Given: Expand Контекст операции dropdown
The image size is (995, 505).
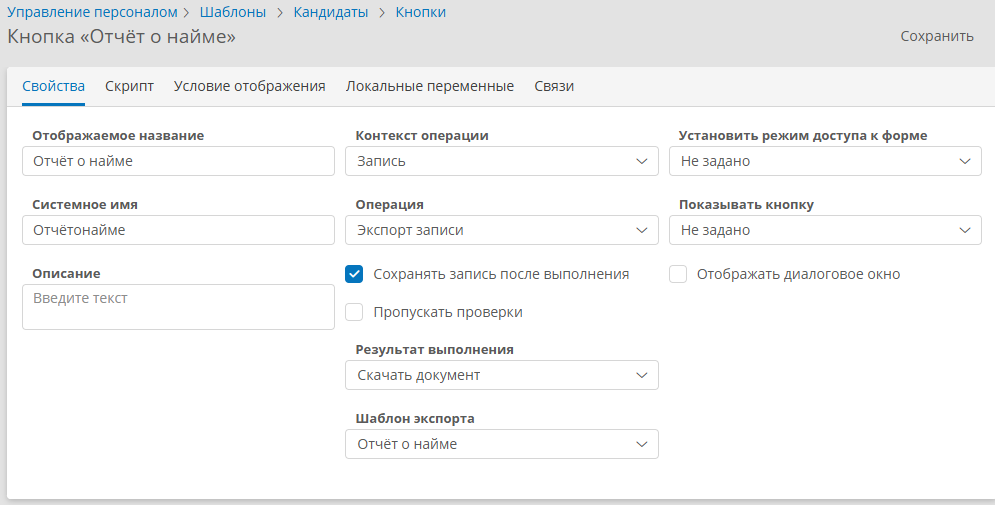Looking at the screenshot, I should coord(502,161).
